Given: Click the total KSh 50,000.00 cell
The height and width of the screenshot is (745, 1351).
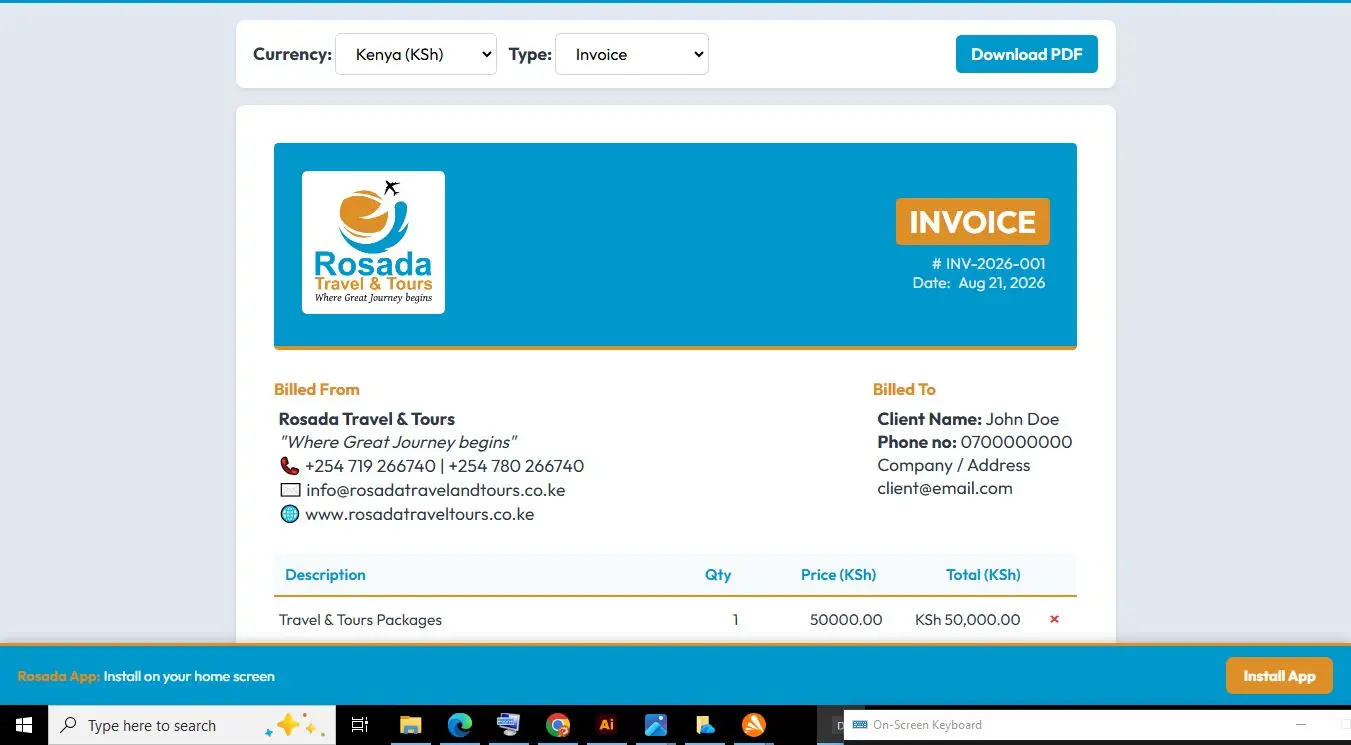Looking at the screenshot, I should (x=968, y=620).
